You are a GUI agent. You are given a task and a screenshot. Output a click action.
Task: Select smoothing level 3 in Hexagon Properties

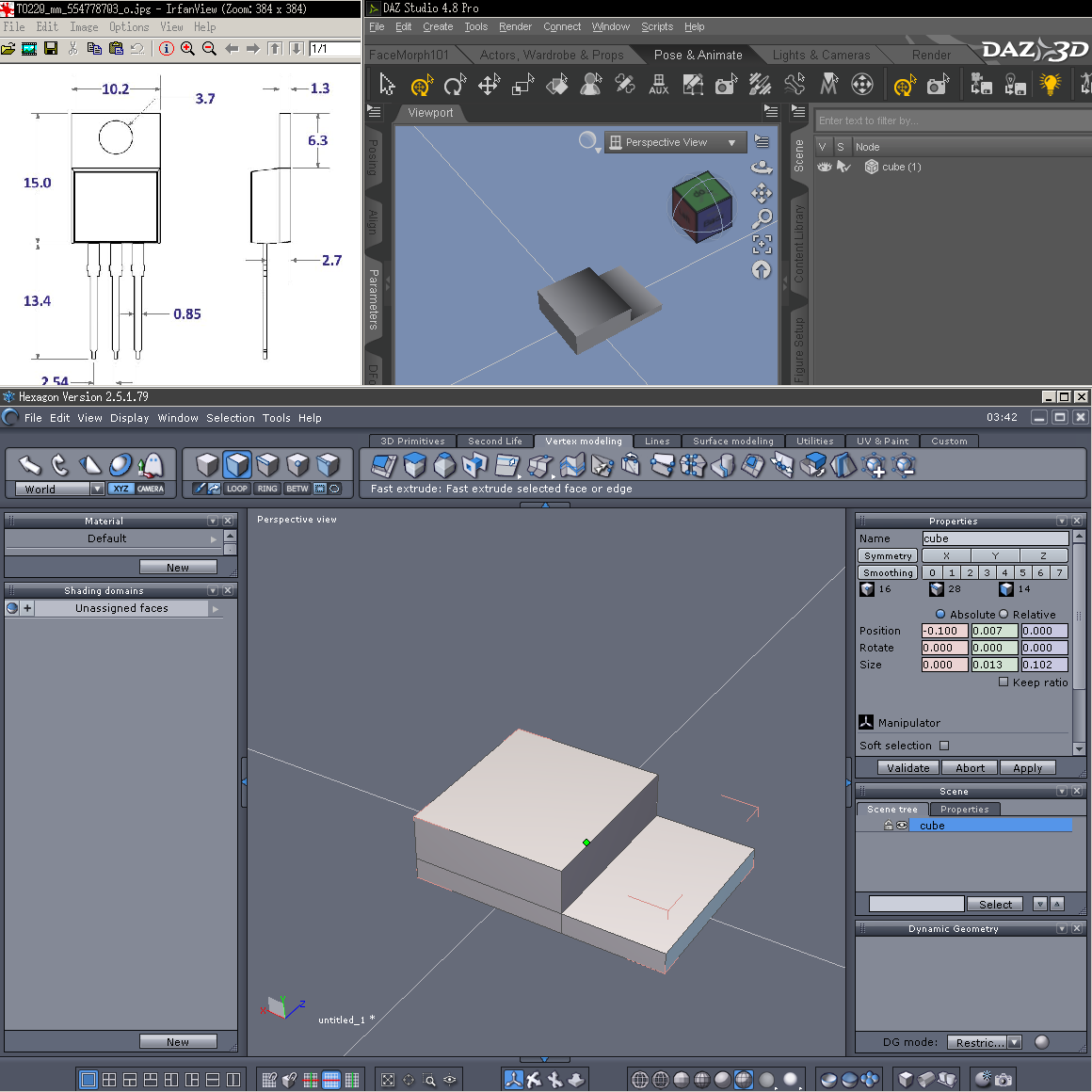(987, 572)
